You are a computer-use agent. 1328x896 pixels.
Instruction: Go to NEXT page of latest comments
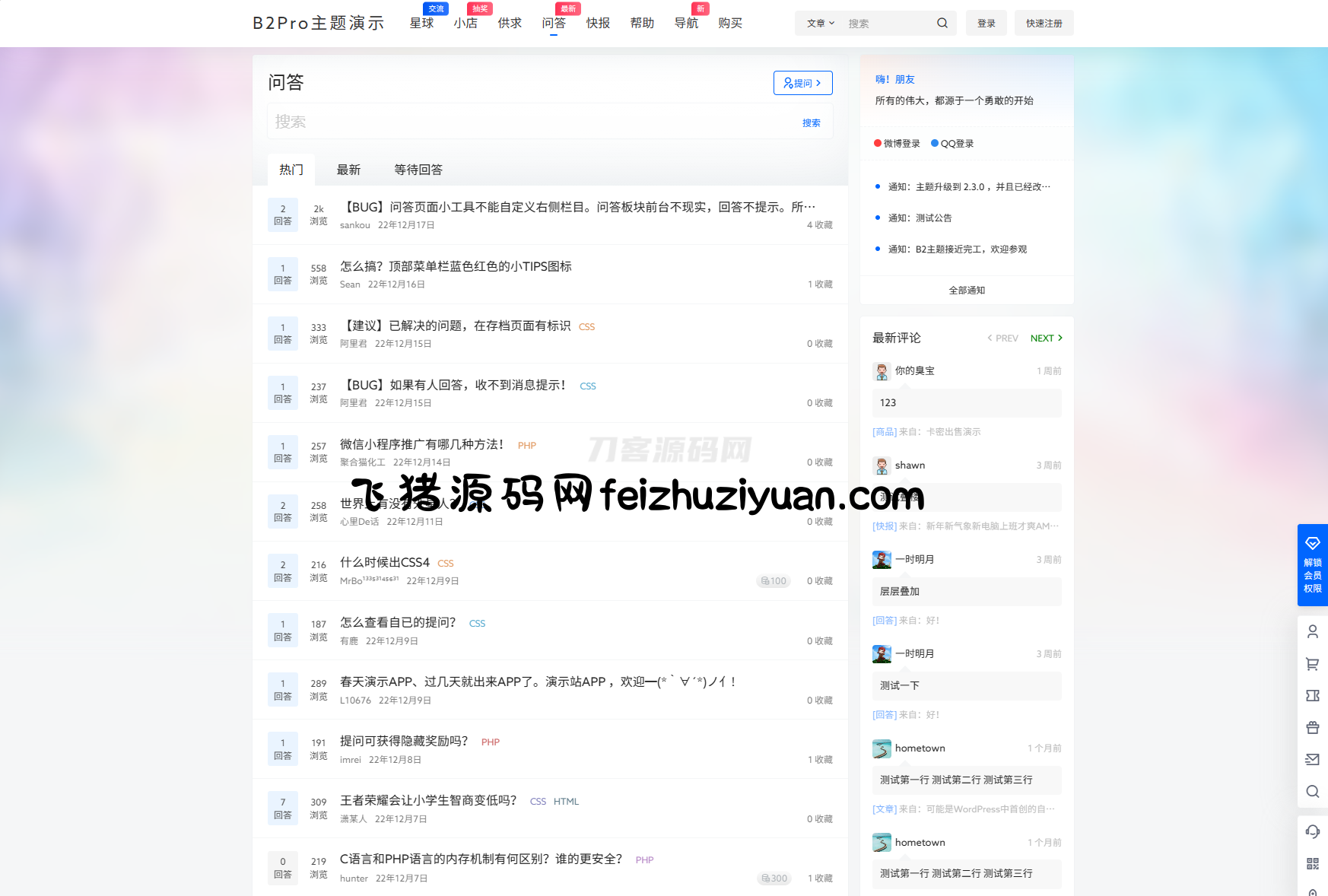1046,338
